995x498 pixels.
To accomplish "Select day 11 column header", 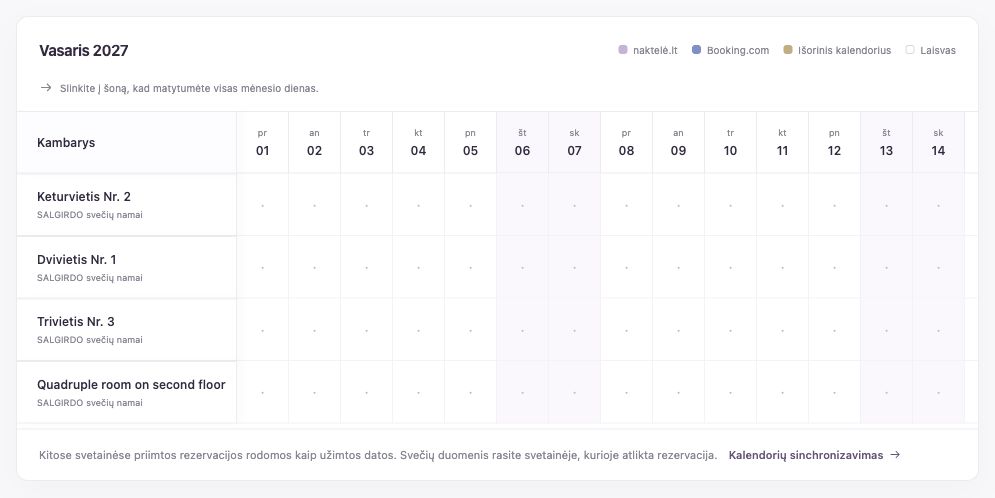I will coord(783,143).
